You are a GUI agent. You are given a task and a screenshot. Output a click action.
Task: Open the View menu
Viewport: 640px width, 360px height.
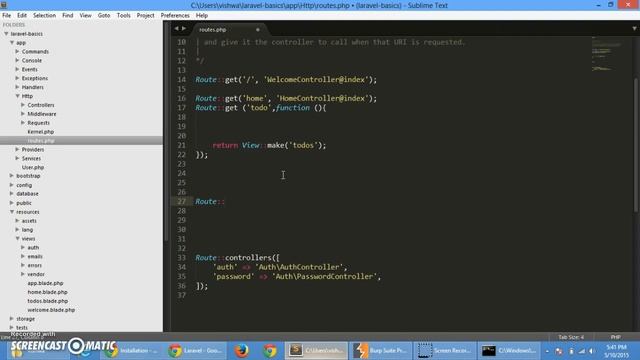click(85, 16)
